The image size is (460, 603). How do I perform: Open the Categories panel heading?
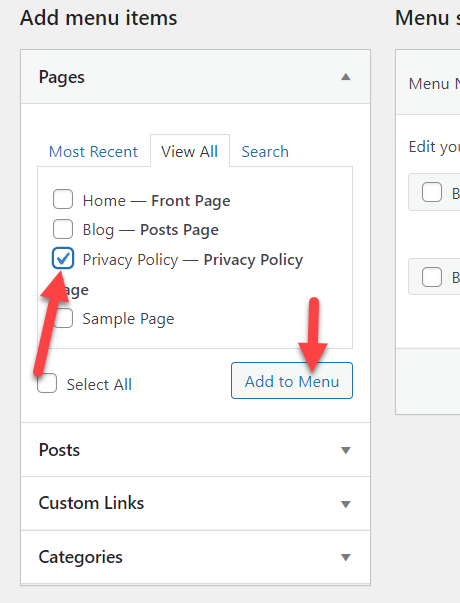click(80, 557)
